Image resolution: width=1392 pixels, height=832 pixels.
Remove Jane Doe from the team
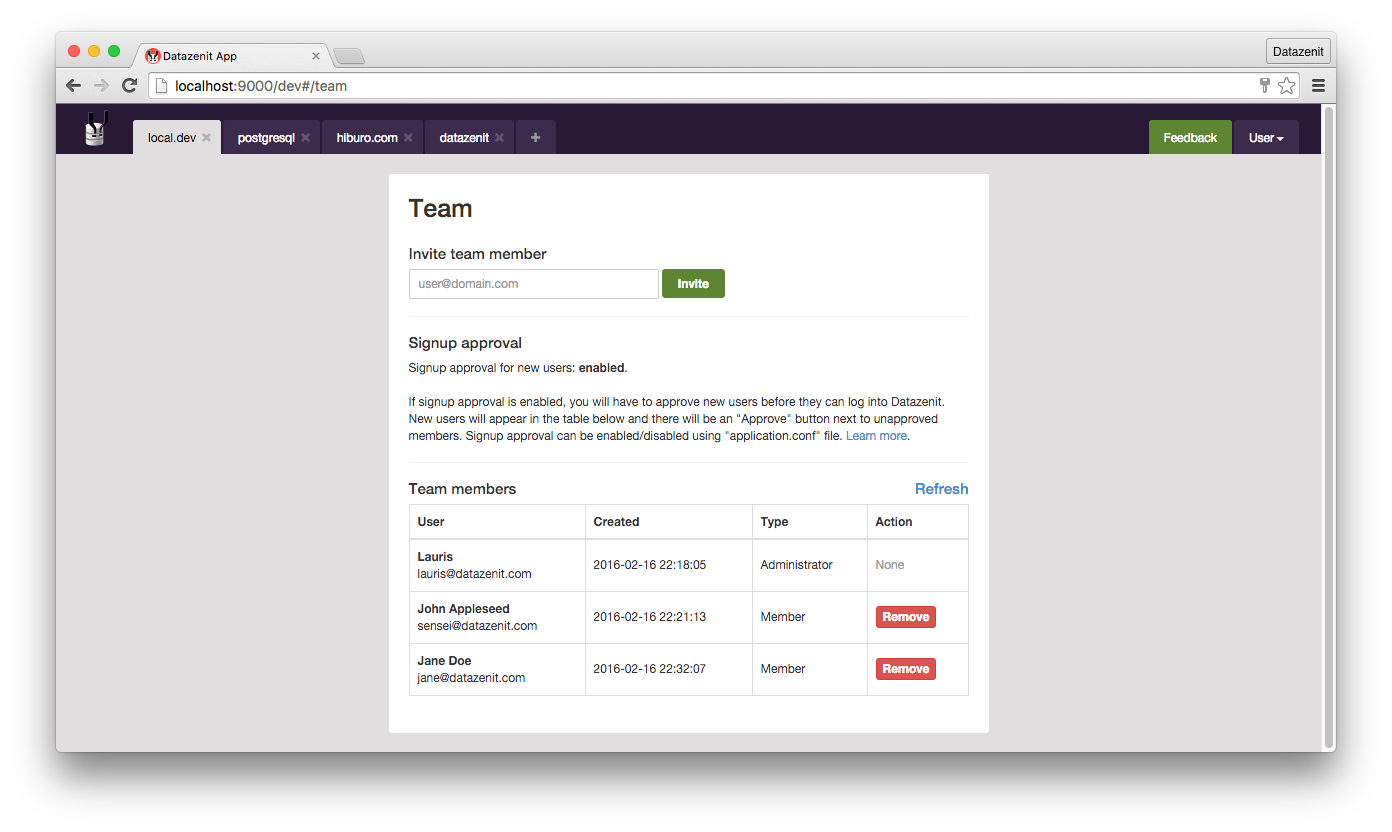click(905, 669)
